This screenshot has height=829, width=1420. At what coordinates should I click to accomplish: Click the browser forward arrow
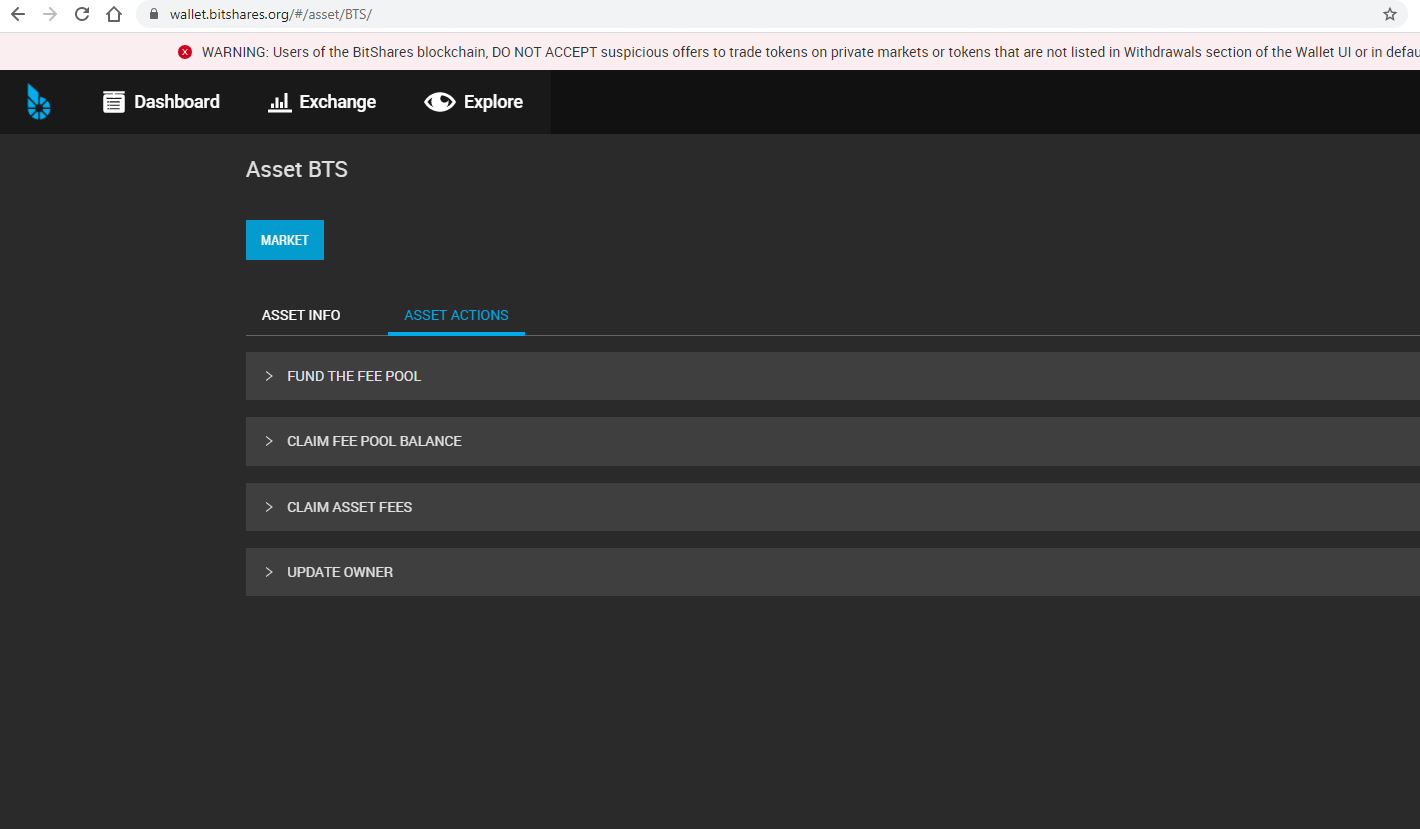pos(50,14)
